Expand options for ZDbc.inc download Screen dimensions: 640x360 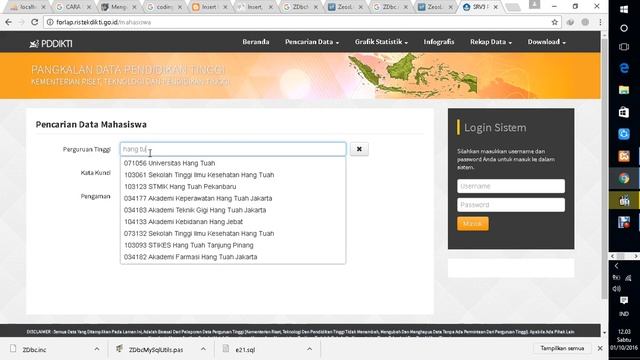pyautogui.click(x=97, y=349)
